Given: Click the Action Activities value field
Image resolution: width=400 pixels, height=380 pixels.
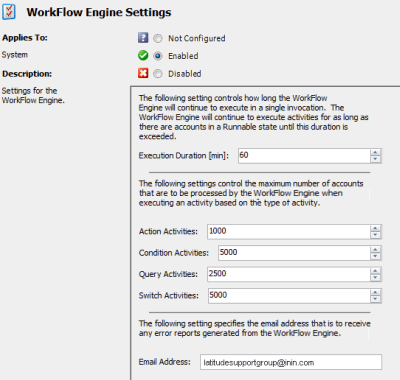Looking at the screenshot, I should pos(288,232).
